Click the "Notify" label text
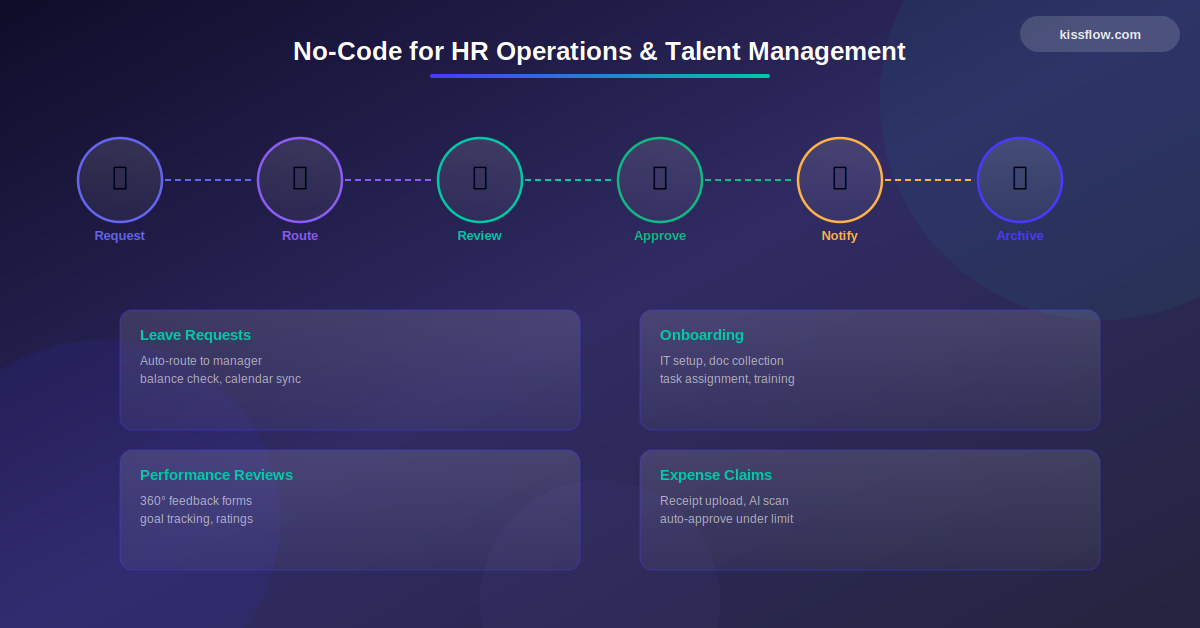 click(840, 236)
